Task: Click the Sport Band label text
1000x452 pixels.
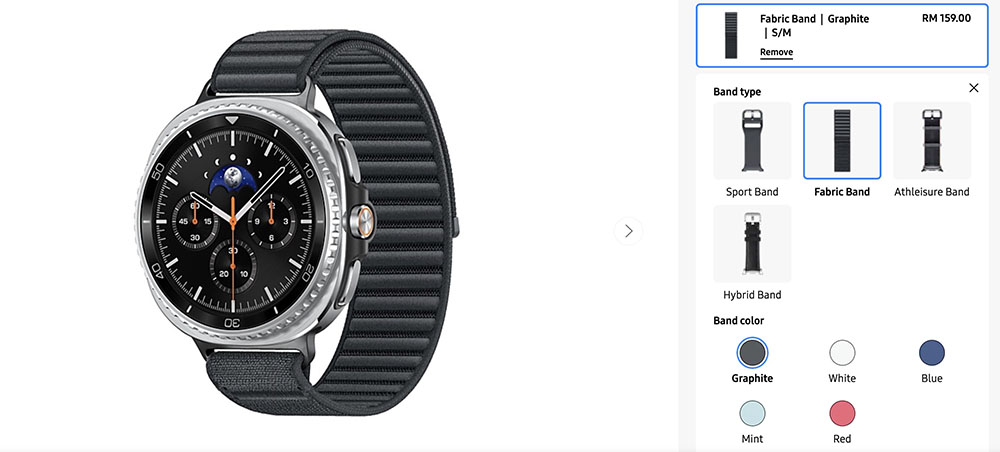Action: [x=752, y=192]
